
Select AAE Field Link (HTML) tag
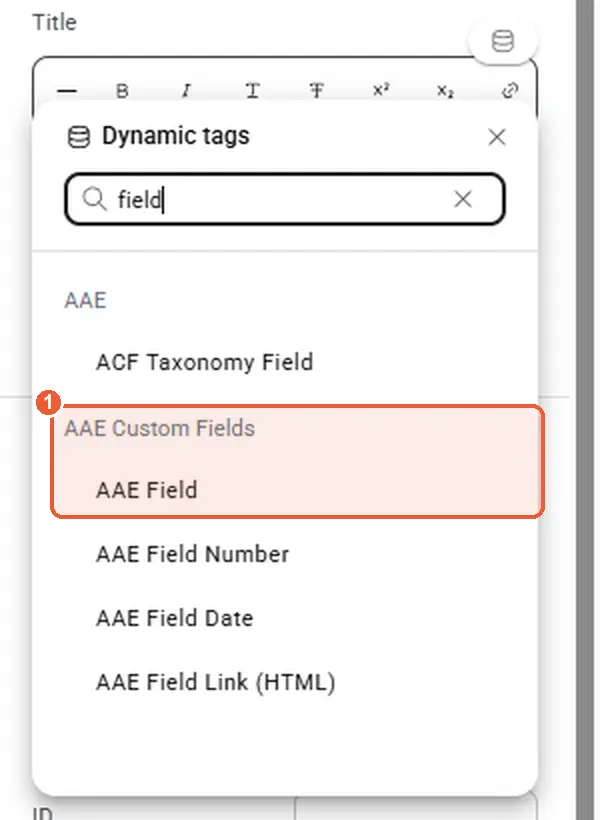(x=216, y=682)
